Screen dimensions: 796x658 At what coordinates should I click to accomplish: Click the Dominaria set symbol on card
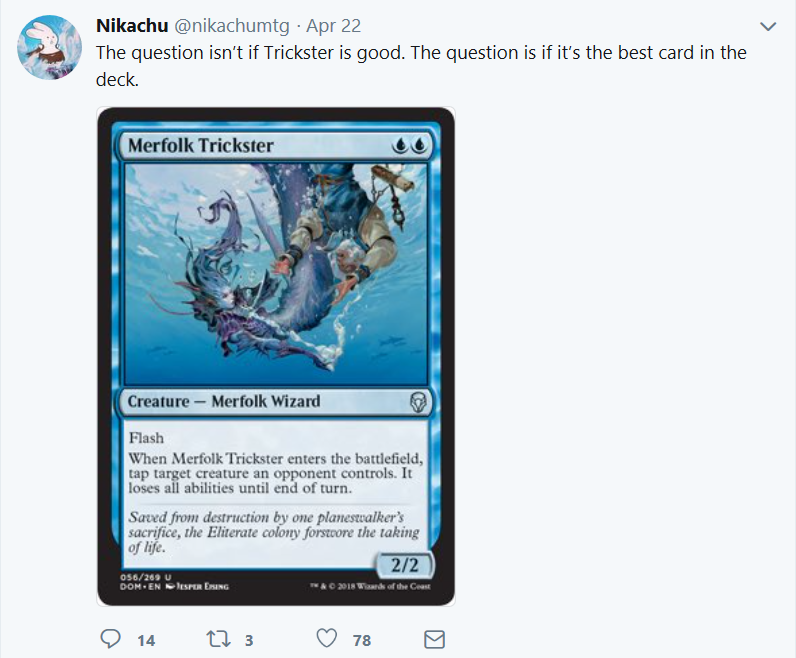pyautogui.click(x=418, y=402)
